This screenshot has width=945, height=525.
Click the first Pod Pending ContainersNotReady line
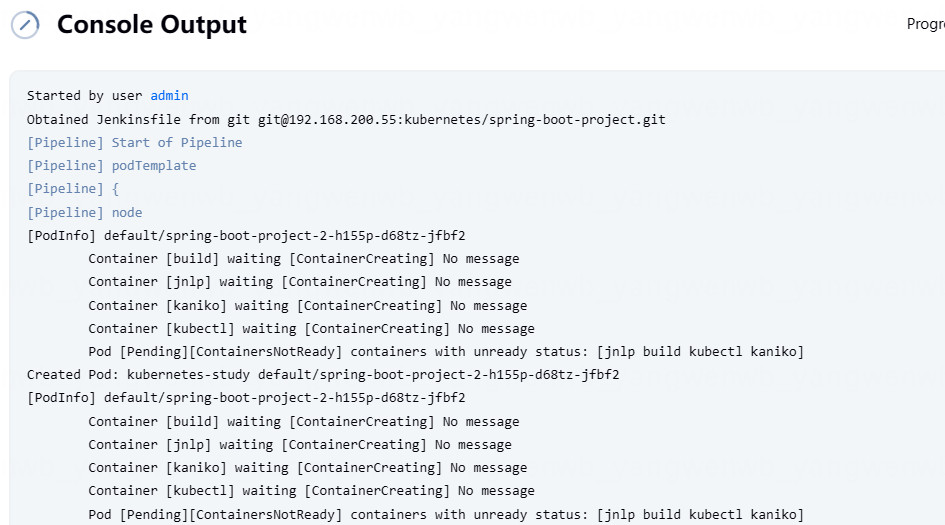(446, 351)
